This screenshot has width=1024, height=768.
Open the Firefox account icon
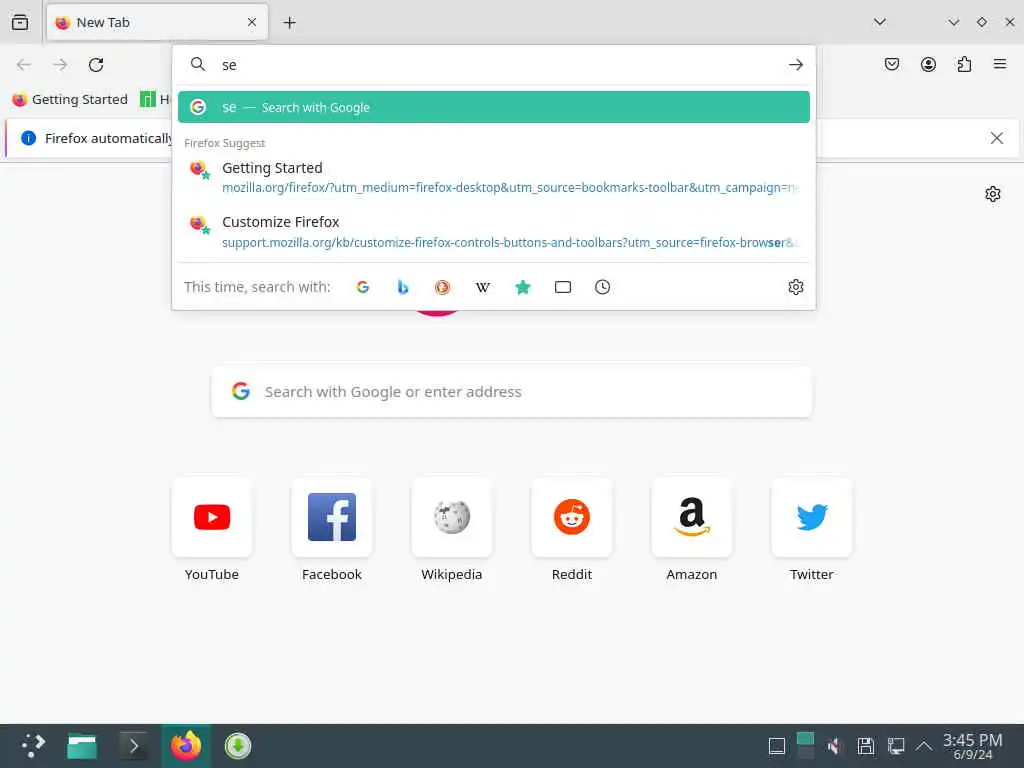pyautogui.click(x=928, y=64)
